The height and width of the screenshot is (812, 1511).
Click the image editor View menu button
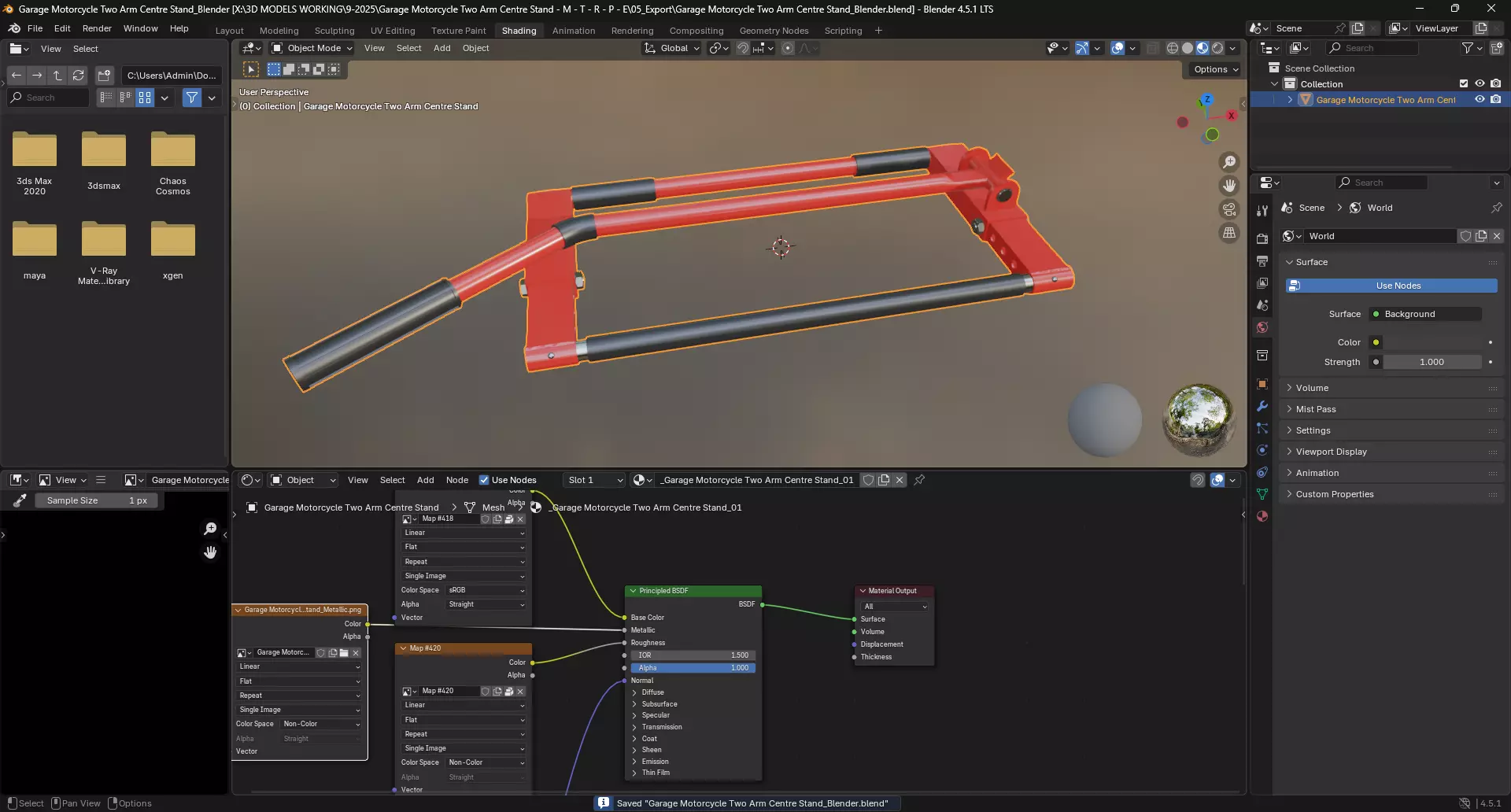[63, 480]
